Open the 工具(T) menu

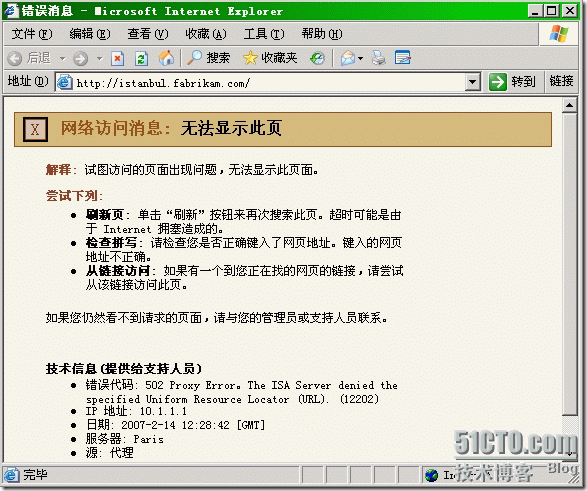[x=264, y=34]
